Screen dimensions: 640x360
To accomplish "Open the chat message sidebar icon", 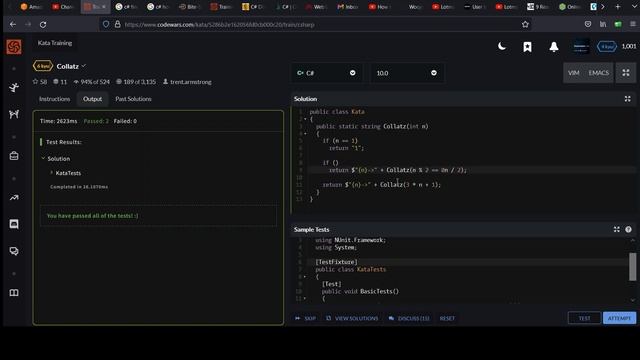I will click(14, 224).
